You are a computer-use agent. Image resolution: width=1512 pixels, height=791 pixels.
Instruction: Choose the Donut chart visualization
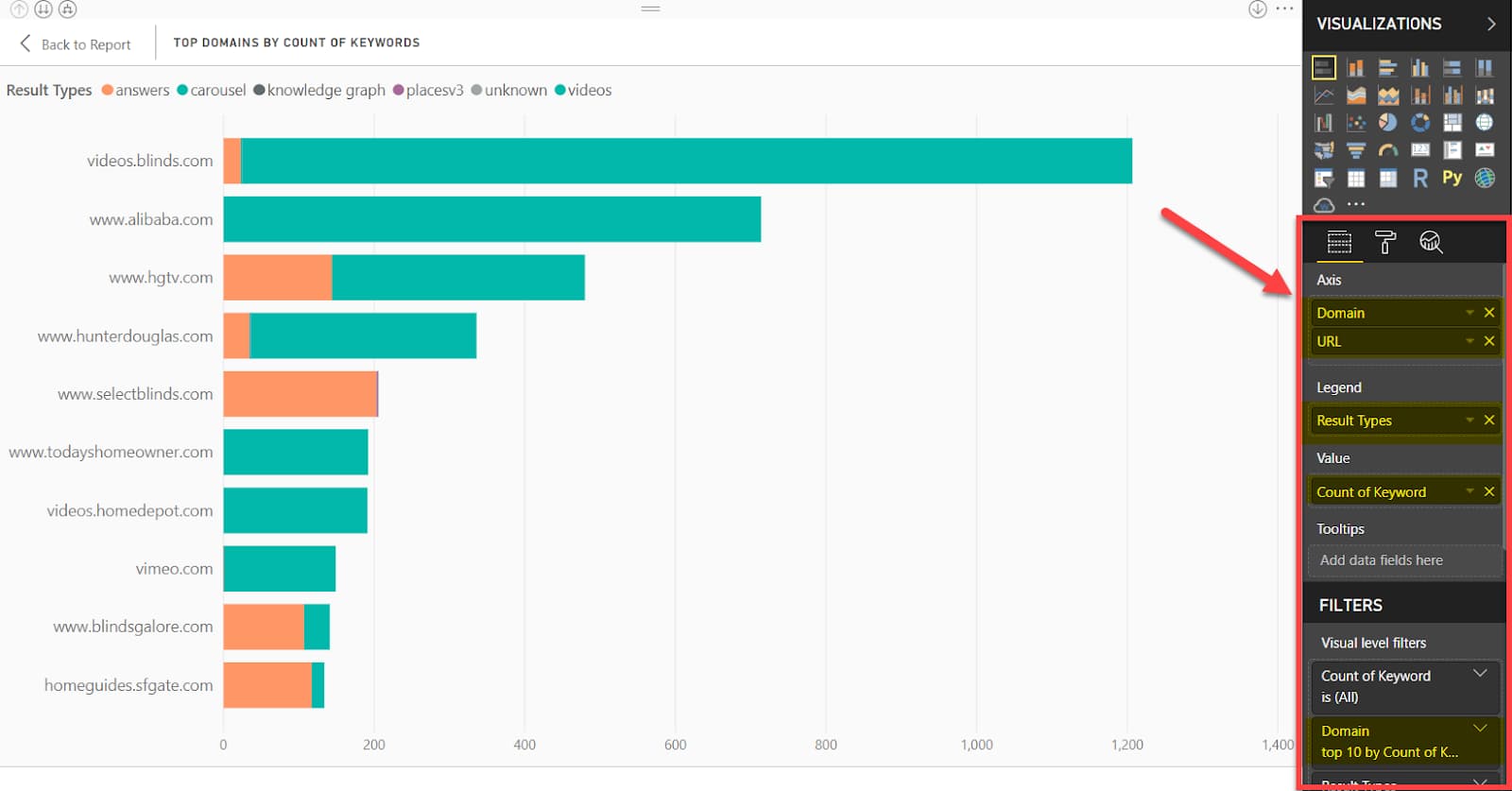coord(1420,123)
